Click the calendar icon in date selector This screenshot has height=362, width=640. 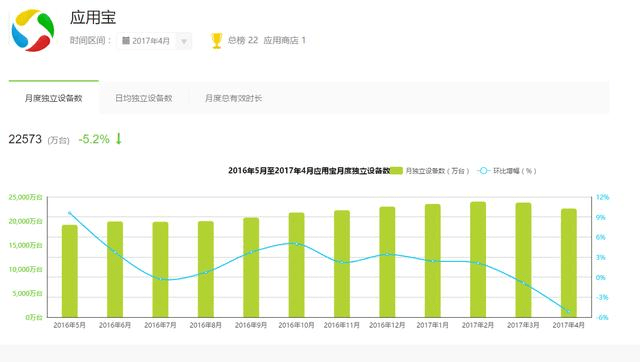126,40
